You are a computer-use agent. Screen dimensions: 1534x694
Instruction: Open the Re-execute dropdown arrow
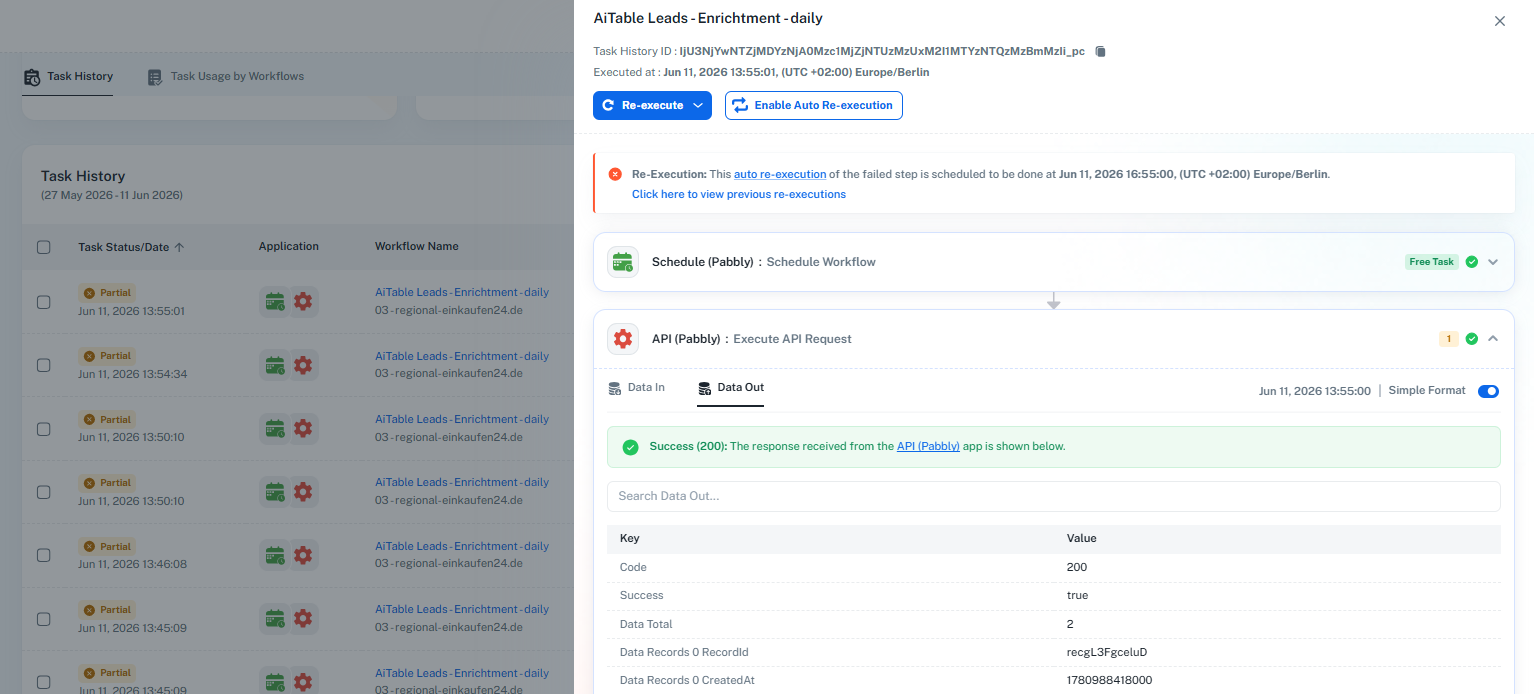pyautogui.click(x=698, y=105)
